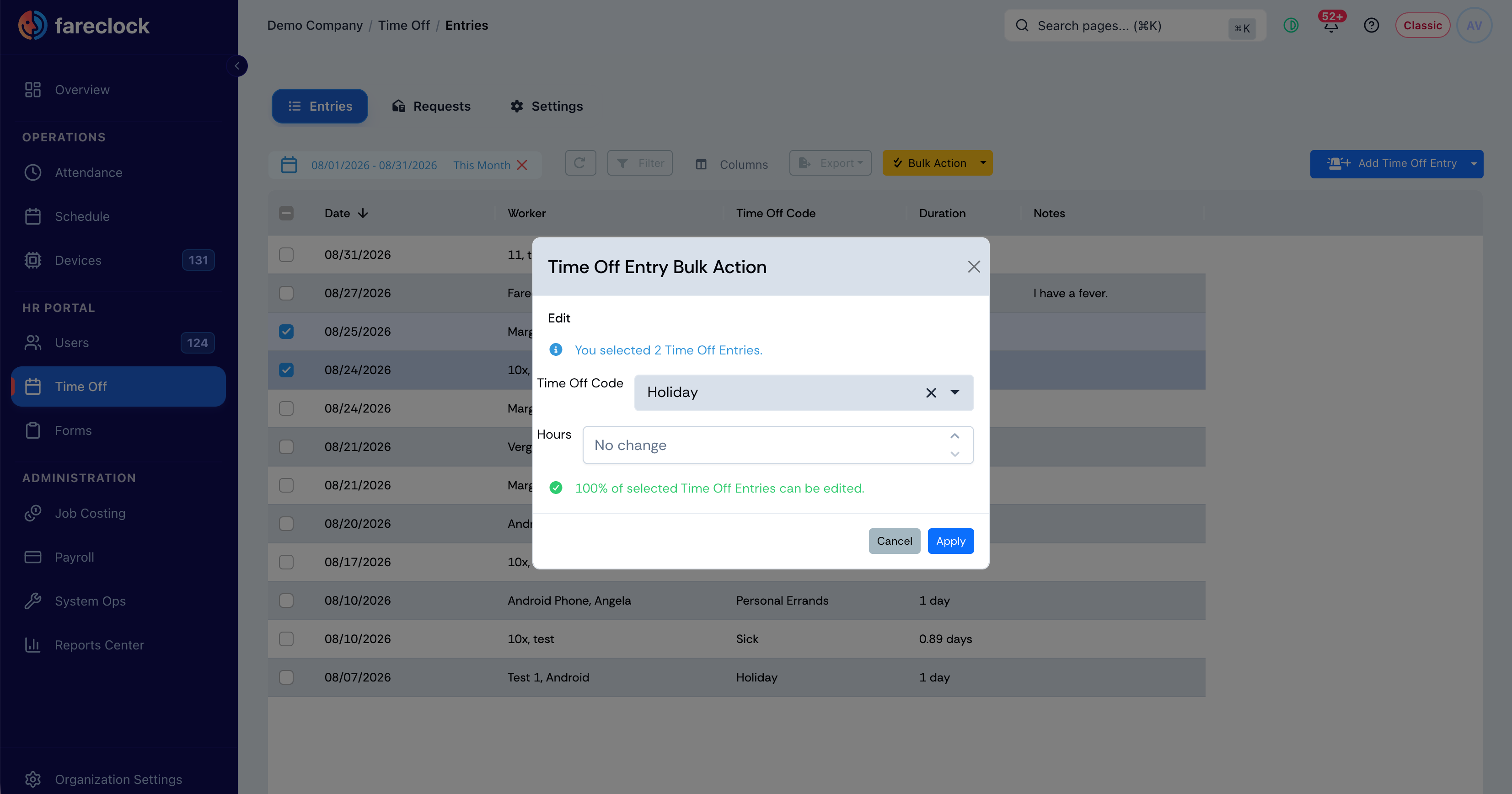Click the refresh icon in the toolbar
1512x794 pixels.
[580, 162]
